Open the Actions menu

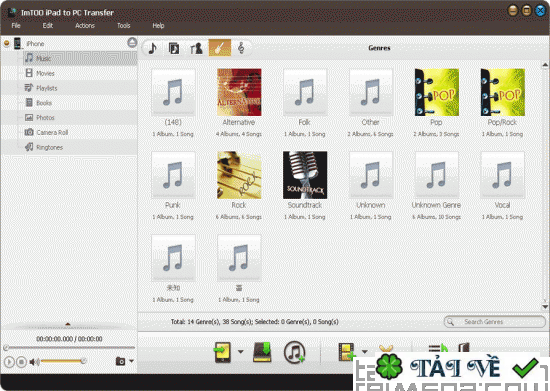click(x=85, y=26)
